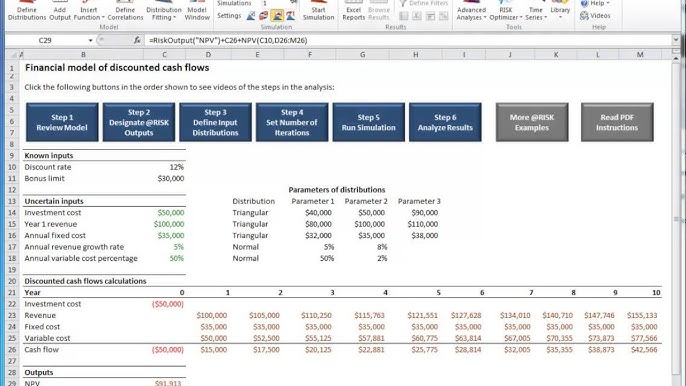Click the Define Filters funnel button
The width and height of the screenshot is (686, 386).
click(x=424, y=4)
